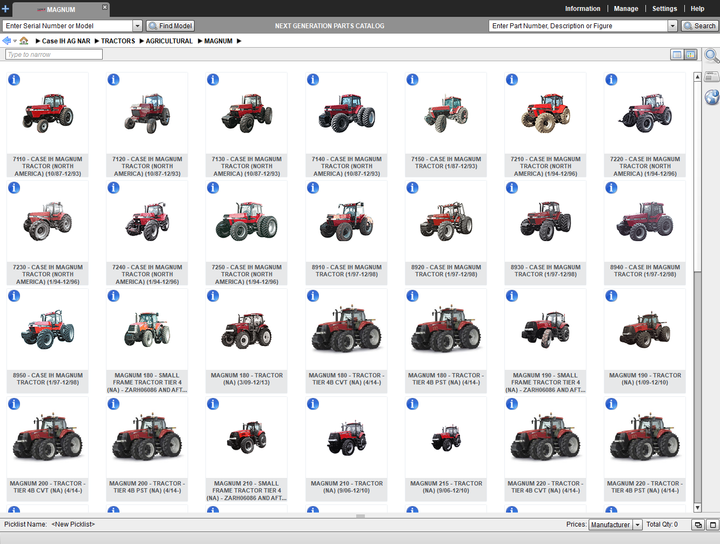Open info for Magnum 180 Tier 4B CVT

tap(313, 296)
